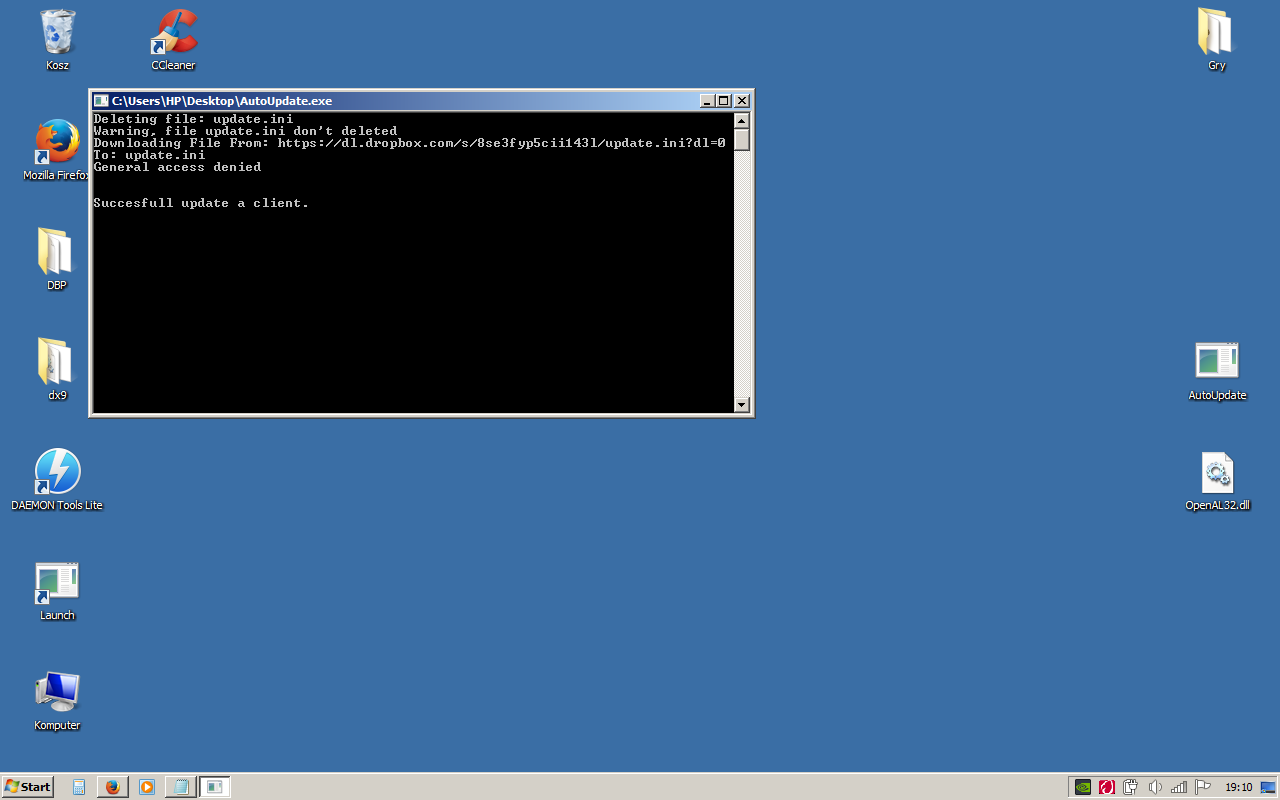Open the volume control in system tray

coord(1156,787)
